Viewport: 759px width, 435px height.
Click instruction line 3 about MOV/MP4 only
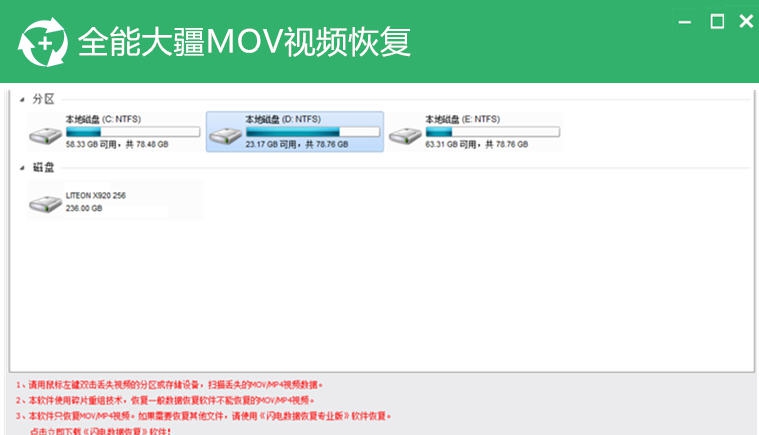(203, 416)
